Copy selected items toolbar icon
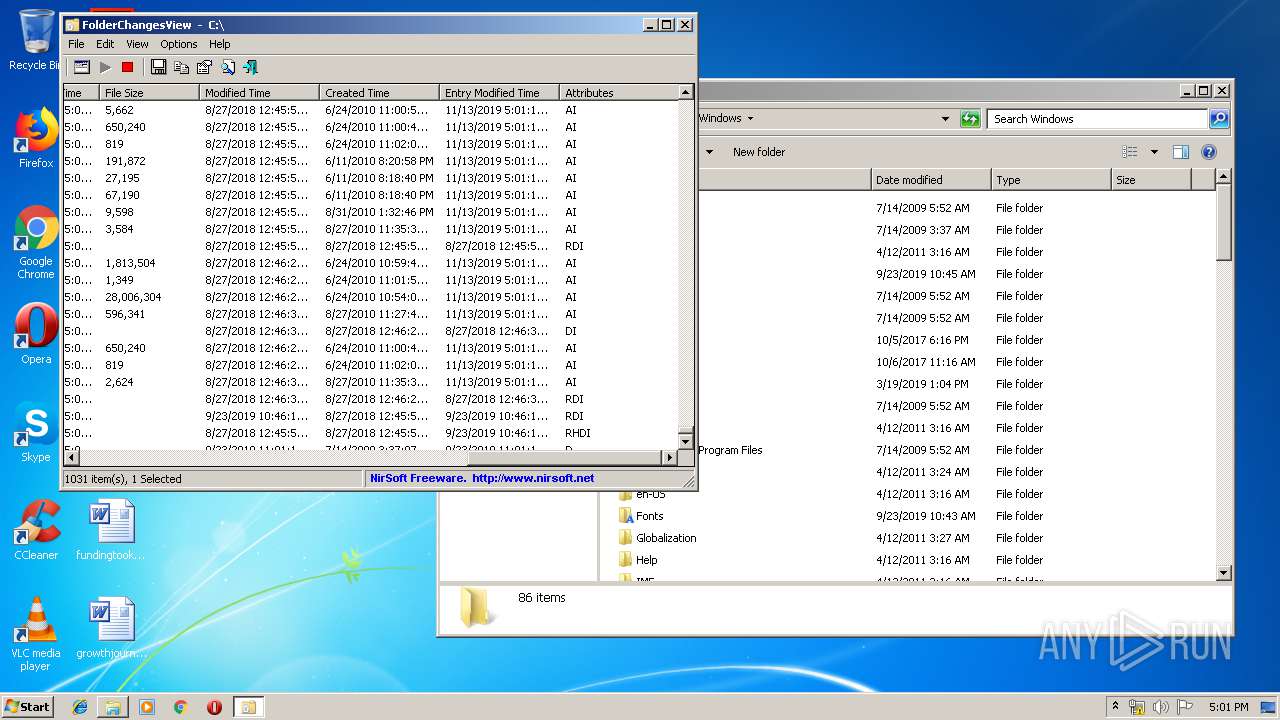The image size is (1280, 720). click(181, 67)
